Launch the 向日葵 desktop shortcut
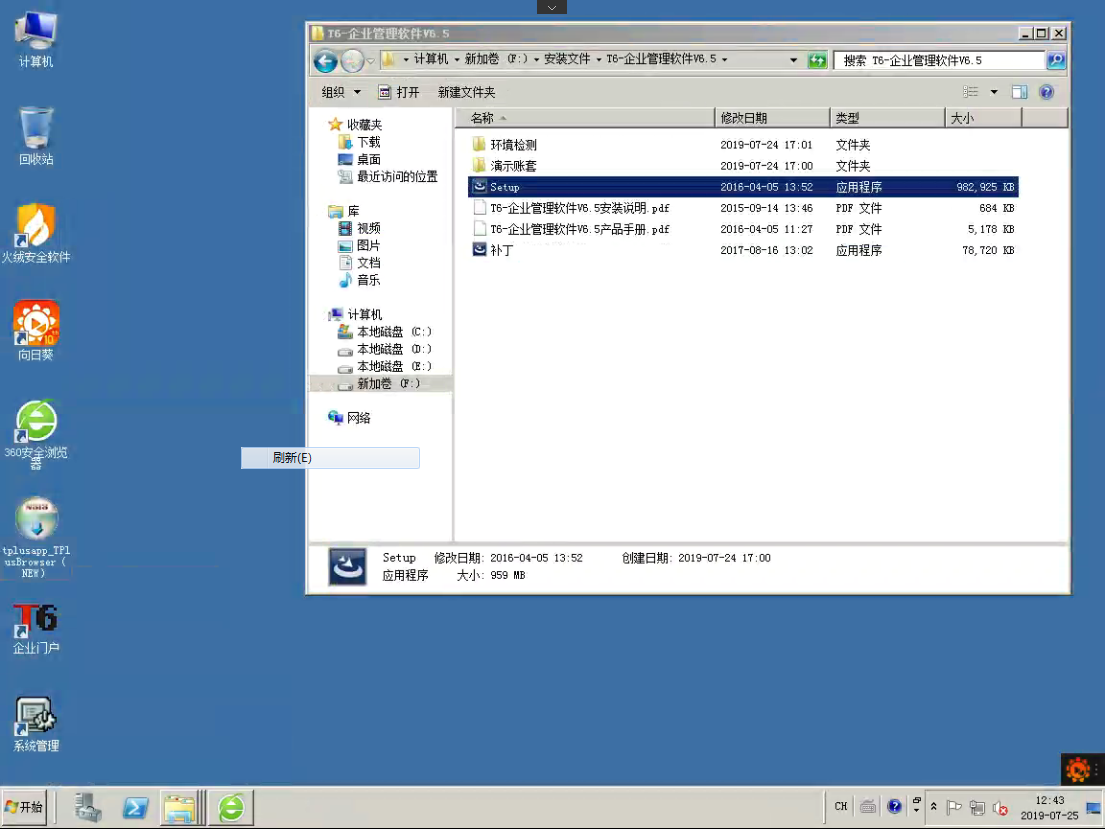This screenshot has height=829, width=1105. [x=36, y=331]
